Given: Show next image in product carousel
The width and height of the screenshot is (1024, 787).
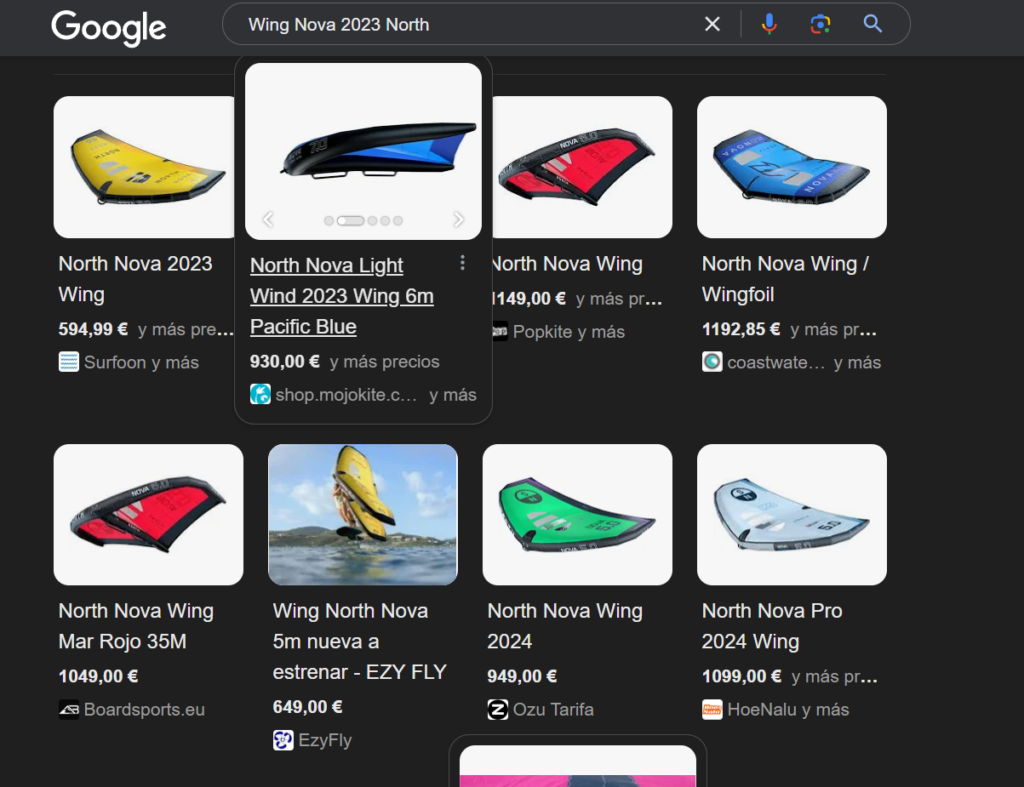Looking at the screenshot, I should point(458,220).
